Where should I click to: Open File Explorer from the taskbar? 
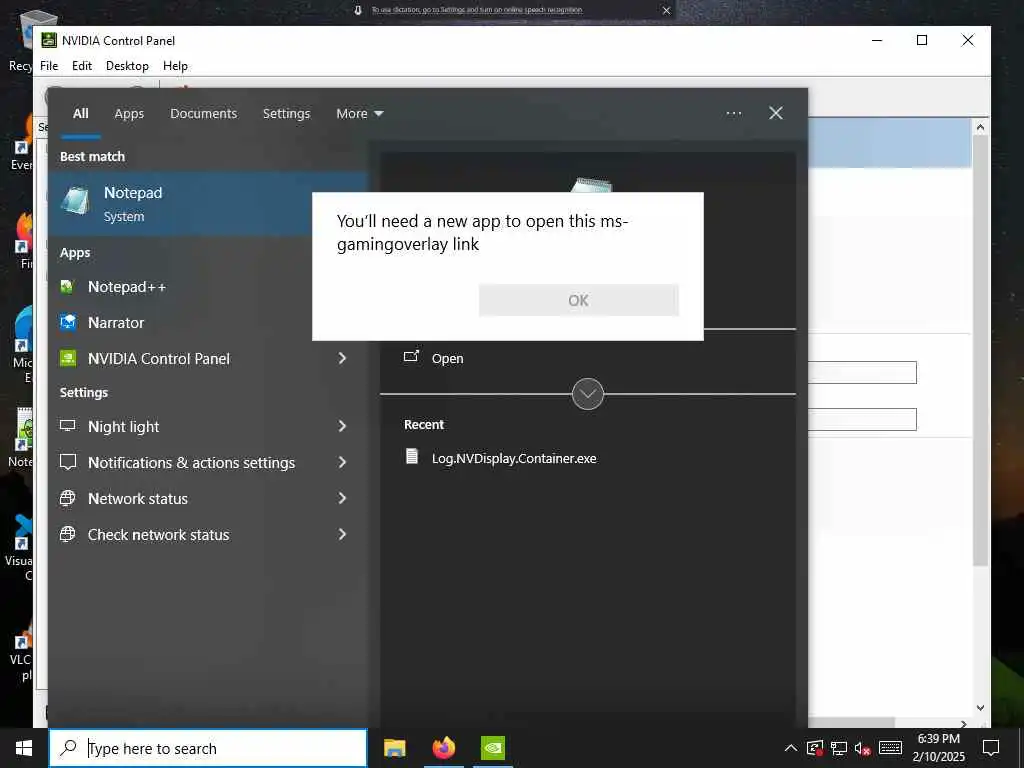click(394, 748)
